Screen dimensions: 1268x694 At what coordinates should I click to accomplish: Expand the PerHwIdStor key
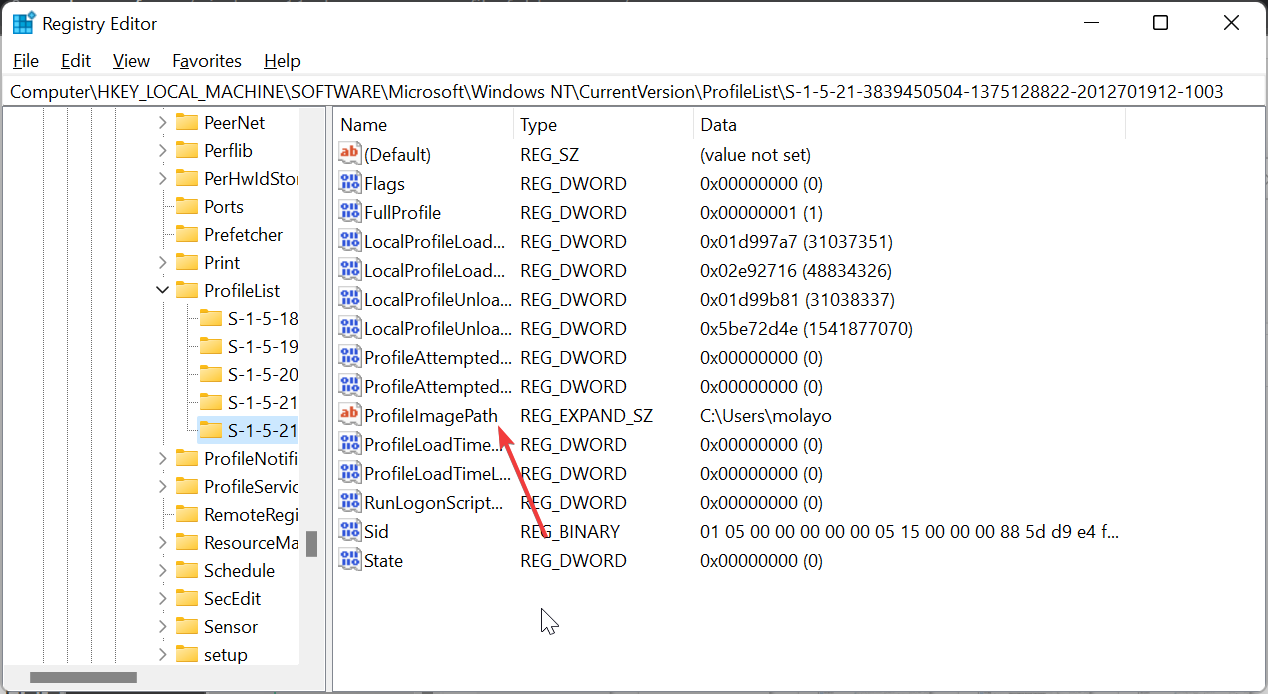[162, 178]
